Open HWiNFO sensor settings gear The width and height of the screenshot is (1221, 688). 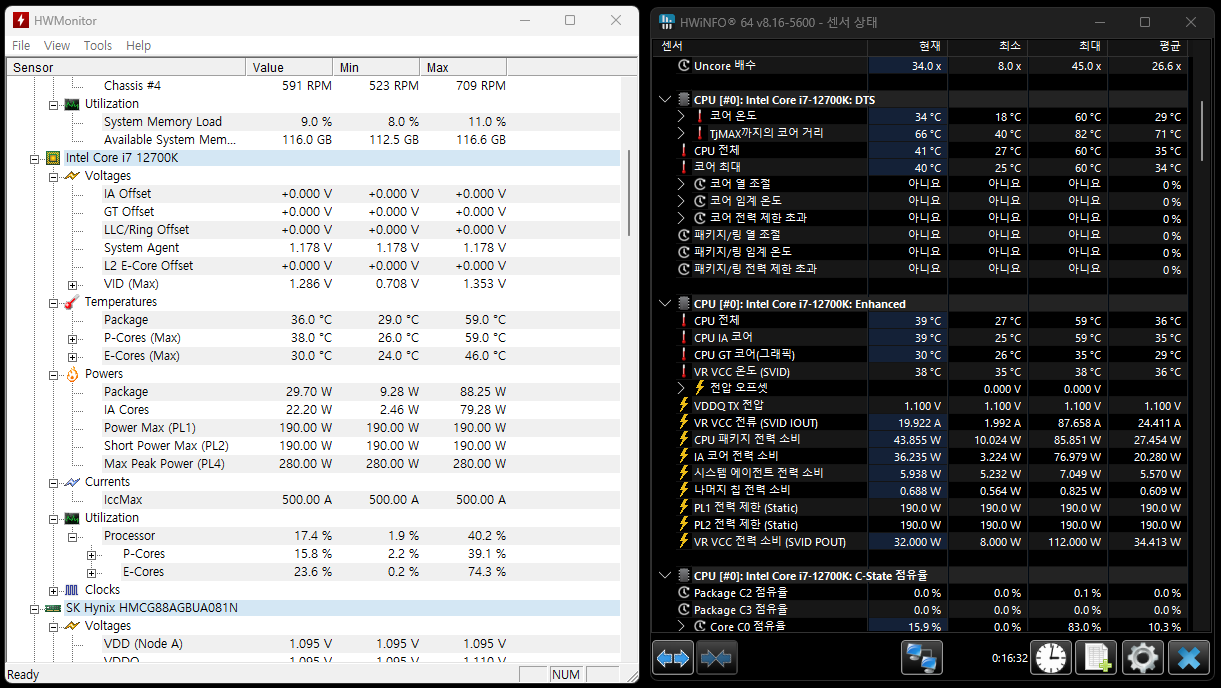point(1142,658)
